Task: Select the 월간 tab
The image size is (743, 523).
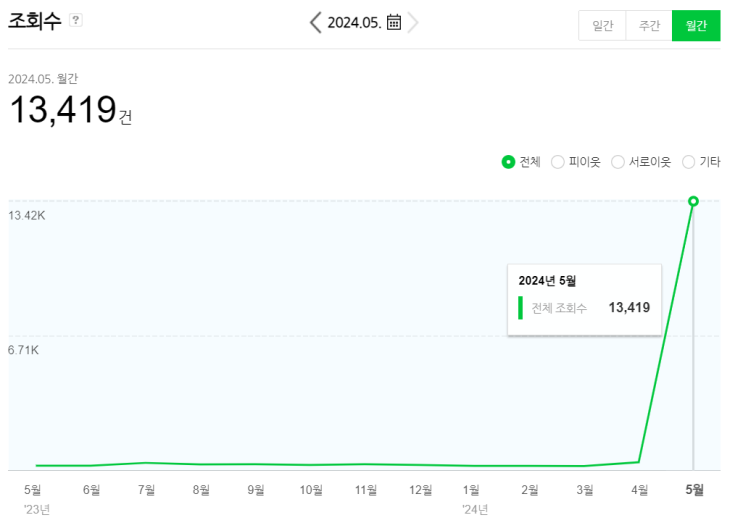Action: [x=696, y=26]
